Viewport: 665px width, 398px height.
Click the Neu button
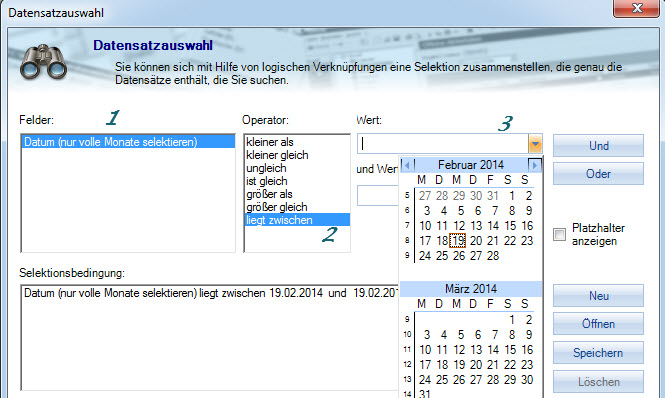tap(598, 296)
